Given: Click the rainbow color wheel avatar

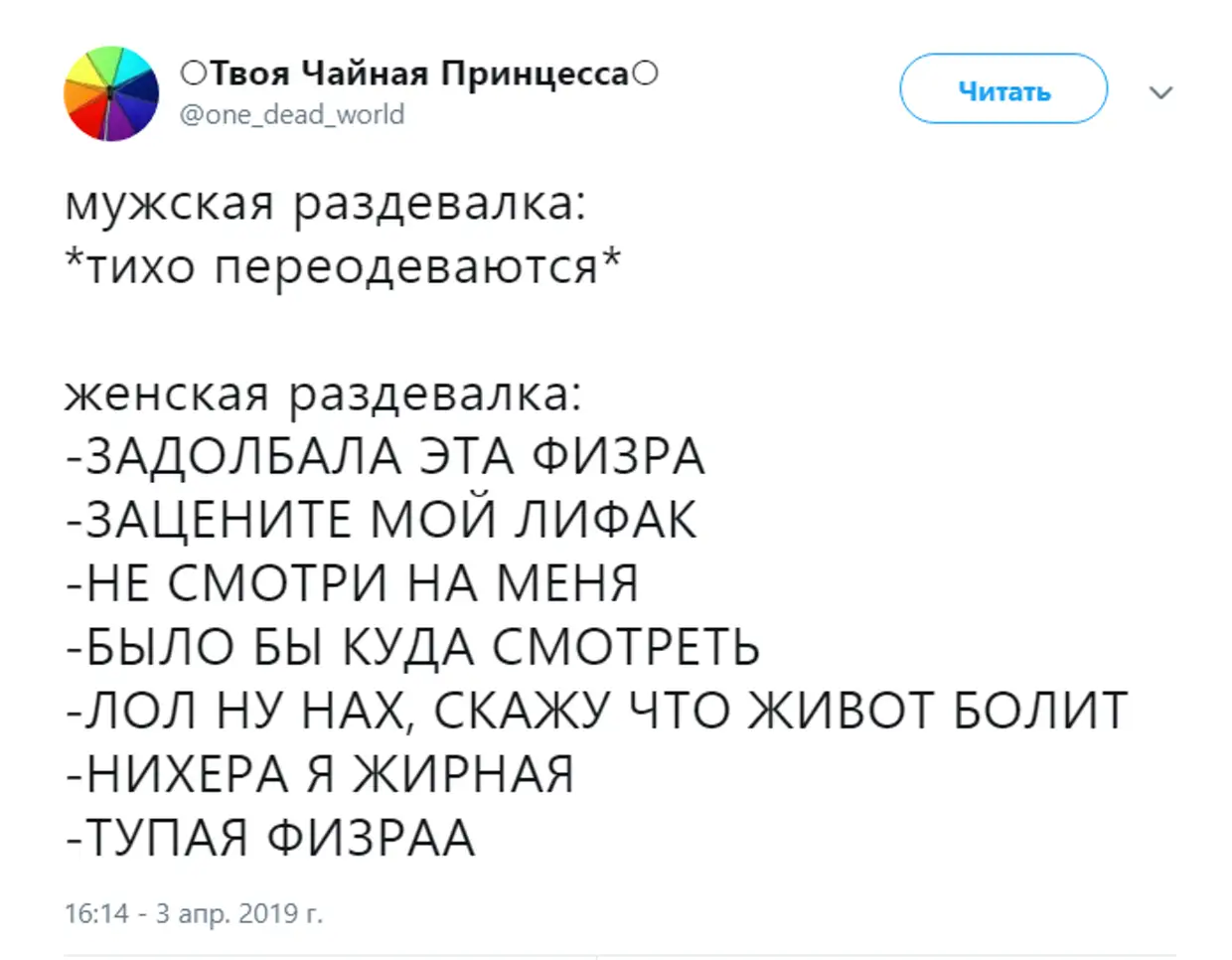Looking at the screenshot, I should click(x=111, y=93).
